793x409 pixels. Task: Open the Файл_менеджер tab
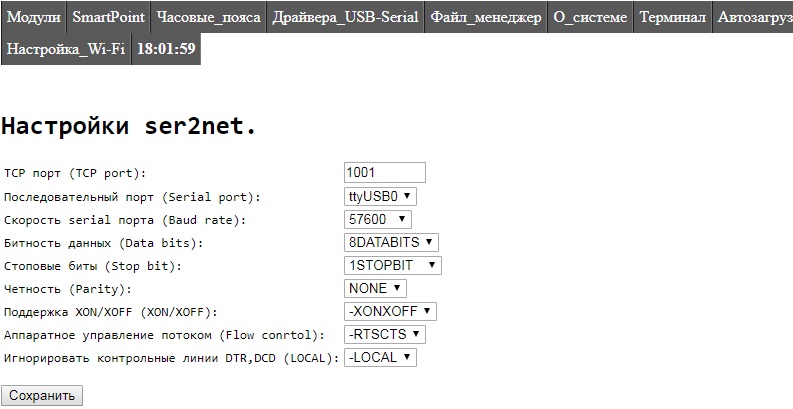coord(485,17)
